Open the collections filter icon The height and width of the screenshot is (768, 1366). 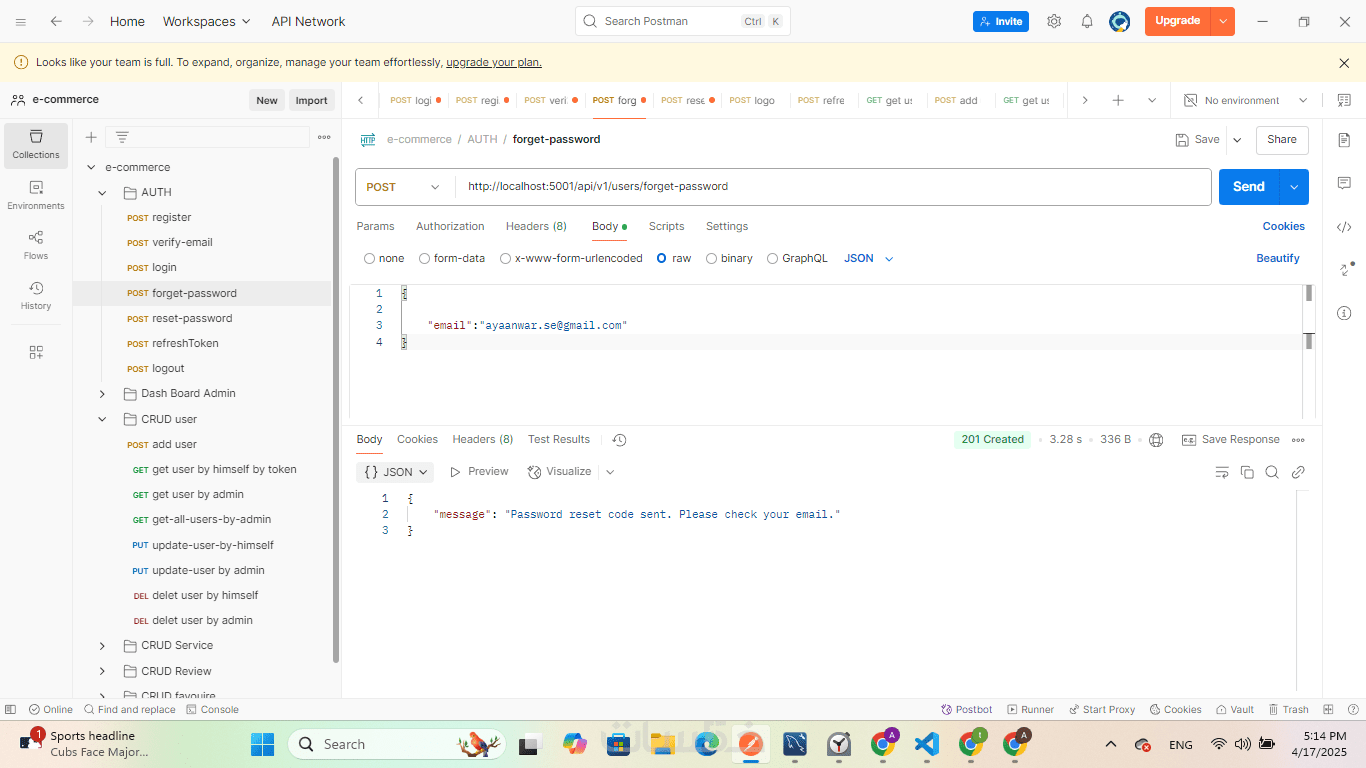pos(122,137)
